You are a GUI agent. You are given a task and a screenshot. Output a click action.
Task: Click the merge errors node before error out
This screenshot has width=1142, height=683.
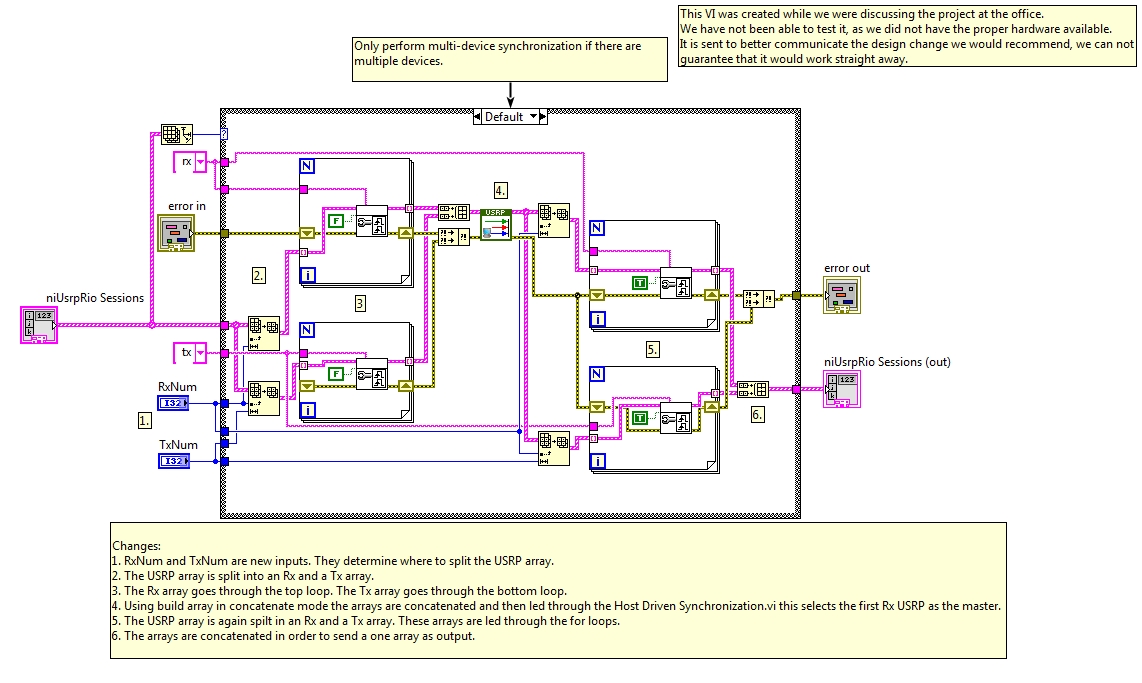point(758,297)
